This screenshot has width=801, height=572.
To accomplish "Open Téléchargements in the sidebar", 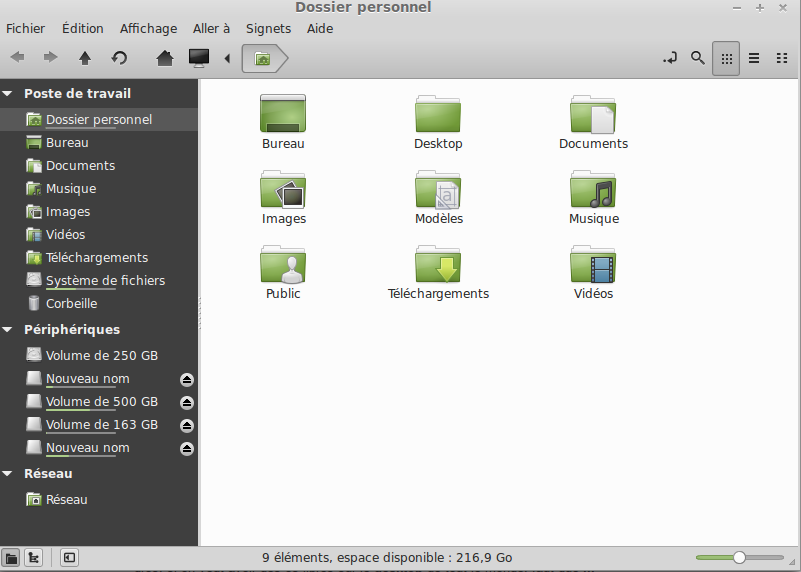I will (99, 257).
